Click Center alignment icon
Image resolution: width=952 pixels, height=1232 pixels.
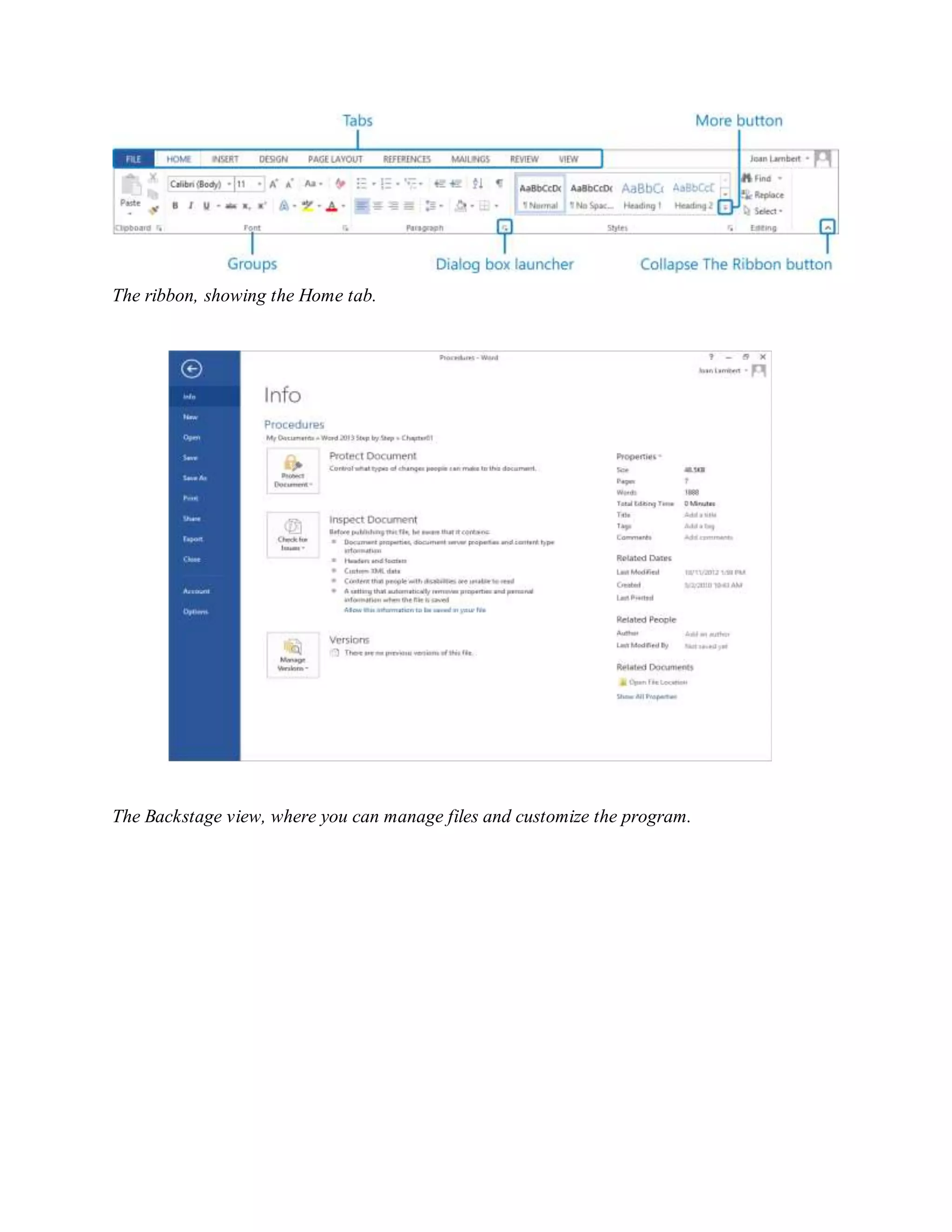[378, 206]
